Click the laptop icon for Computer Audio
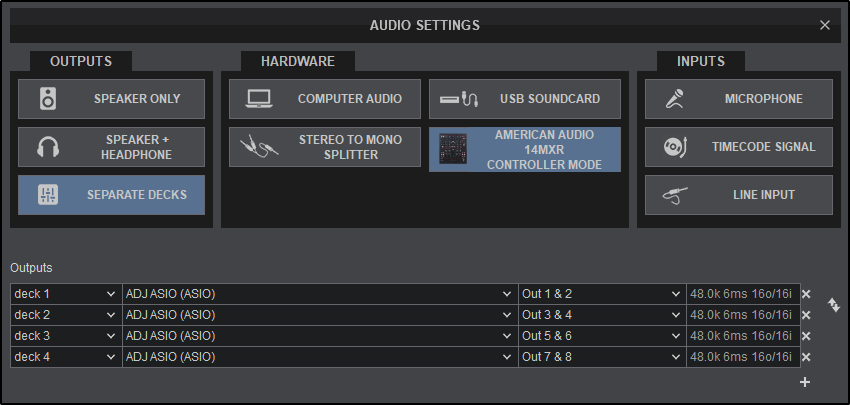Image resolution: width=850 pixels, height=405 pixels. (x=258, y=99)
